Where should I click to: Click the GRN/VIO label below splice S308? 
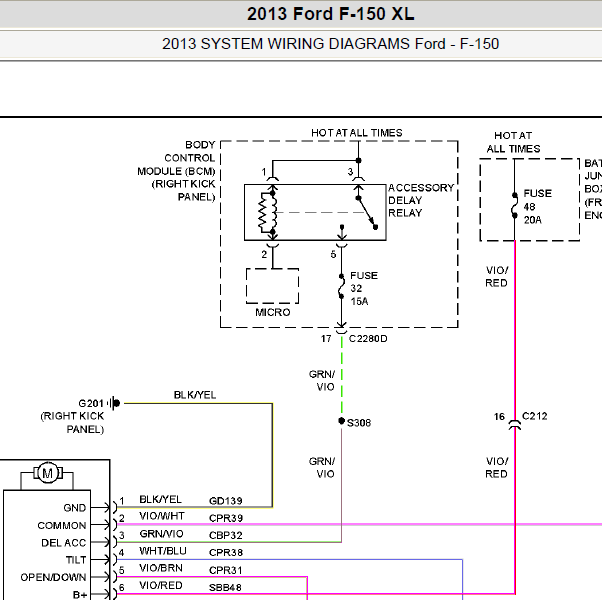point(322,468)
